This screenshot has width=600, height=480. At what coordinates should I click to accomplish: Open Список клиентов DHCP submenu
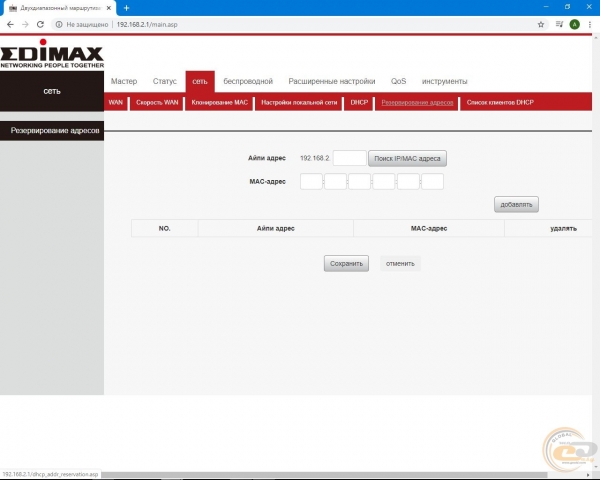point(500,102)
